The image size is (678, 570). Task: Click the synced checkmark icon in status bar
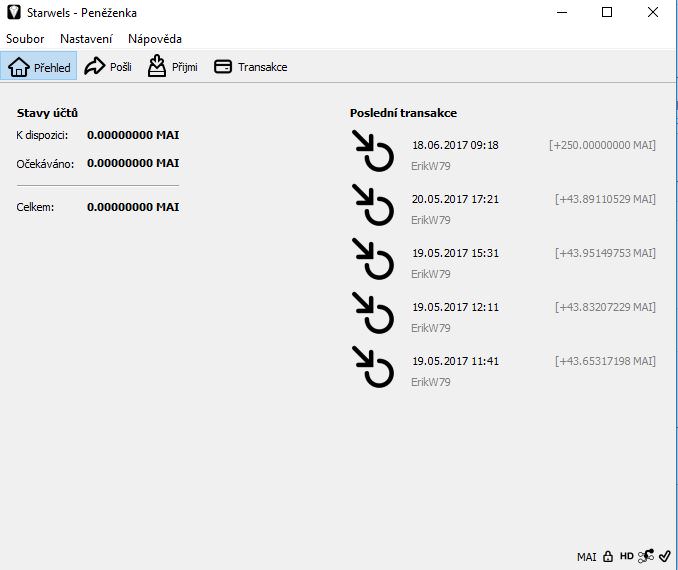pos(665,556)
